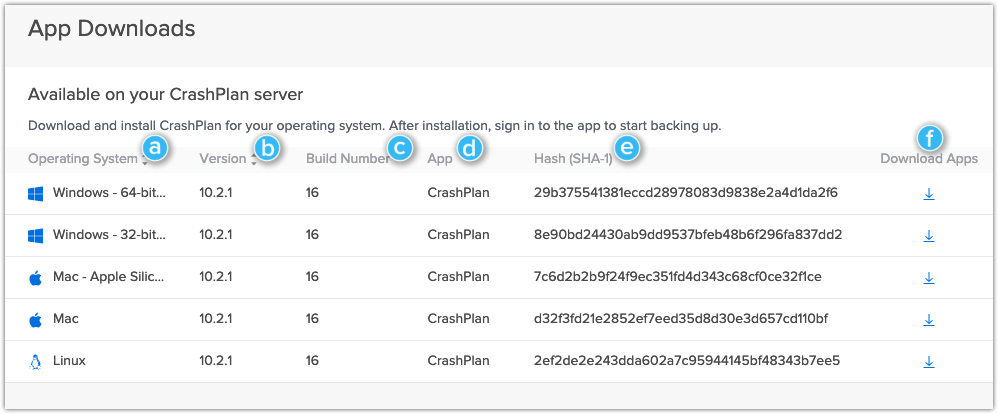Click the download arrow for Mac
Image resolution: width=998 pixels, height=414 pixels.
tap(929, 319)
